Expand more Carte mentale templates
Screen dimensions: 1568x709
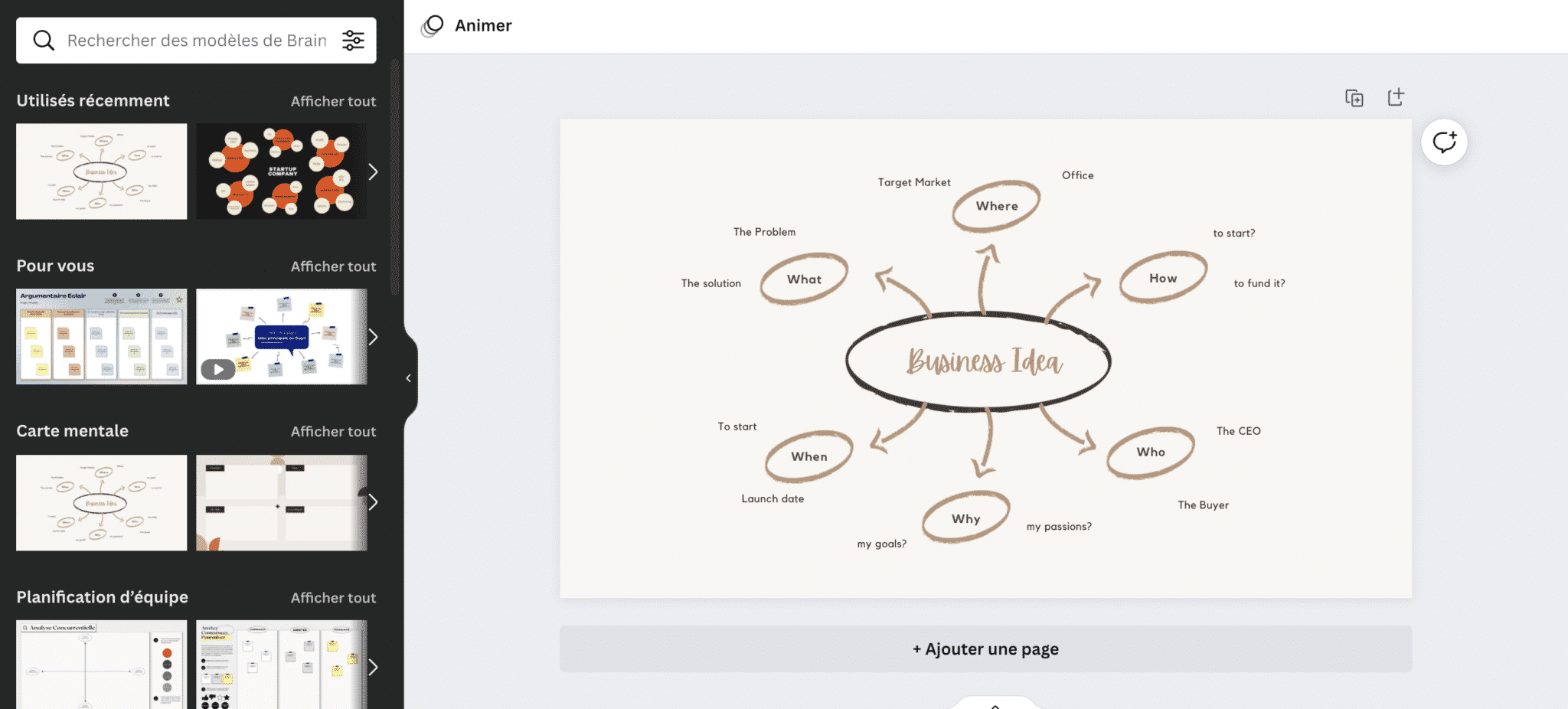[x=373, y=502]
